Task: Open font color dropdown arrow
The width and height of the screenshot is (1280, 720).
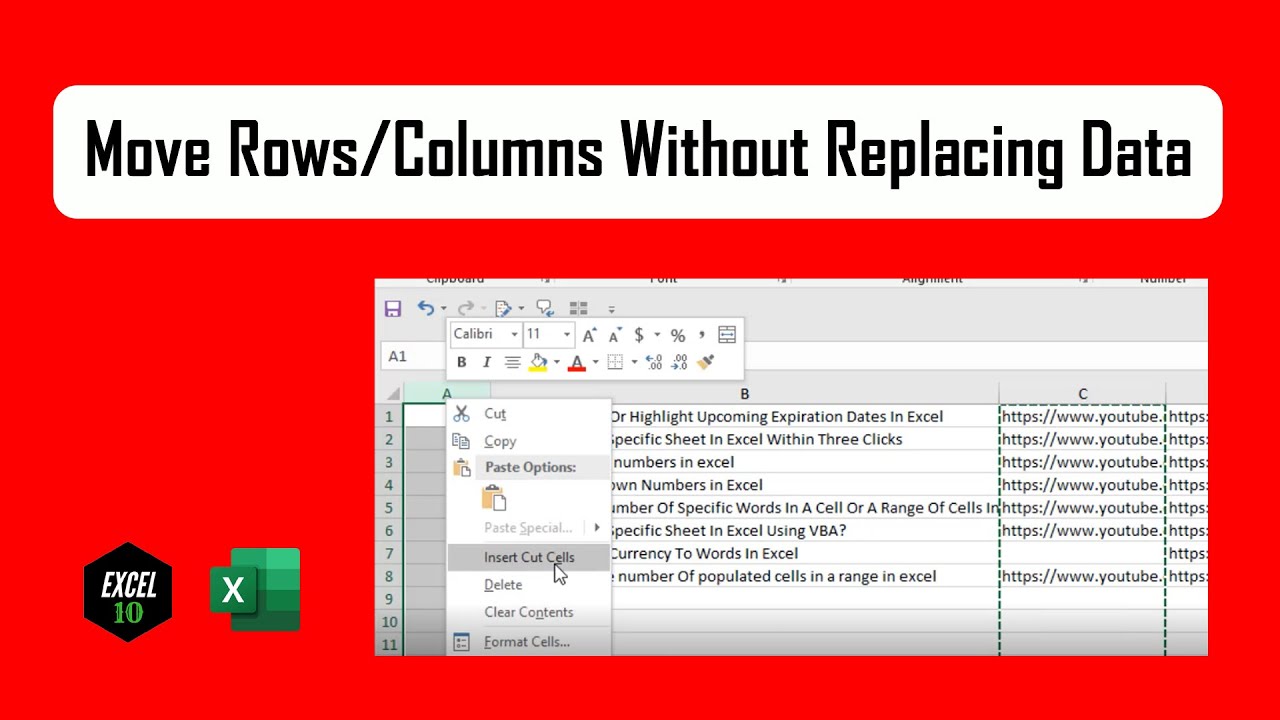Action: click(x=595, y=362)
